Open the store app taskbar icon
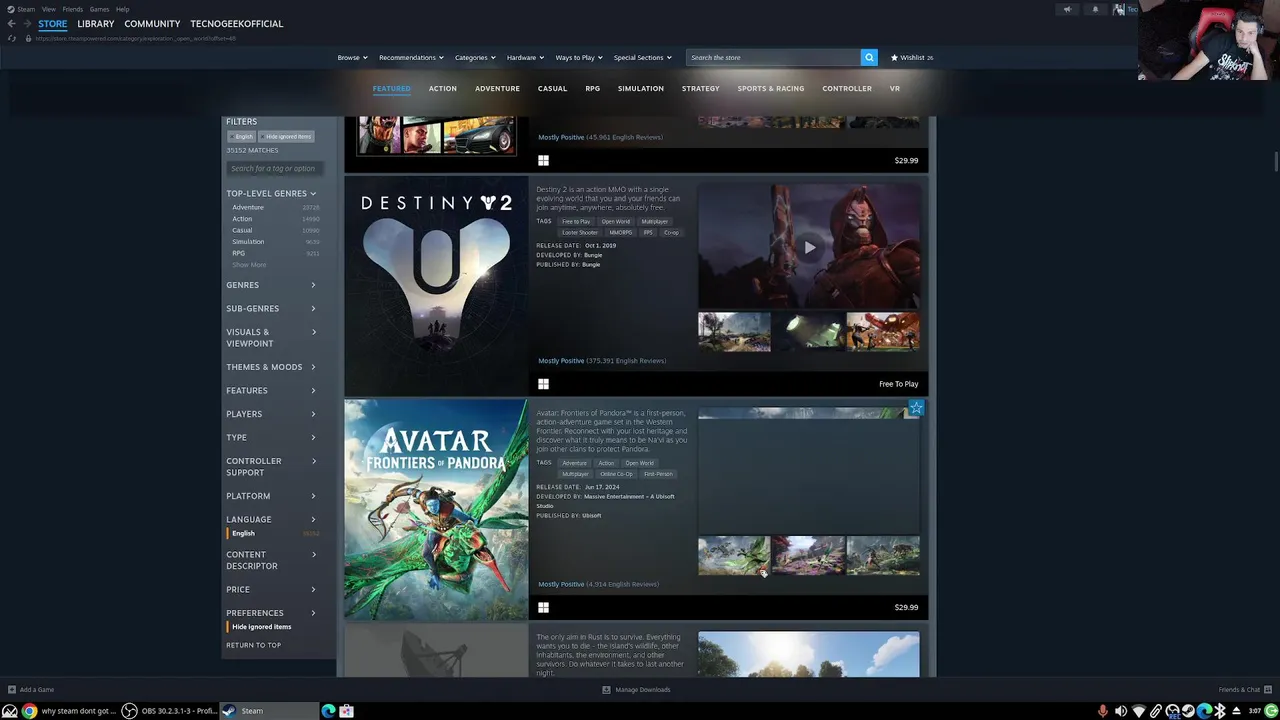The image size is (1280, 720). [x=346, y=711]
